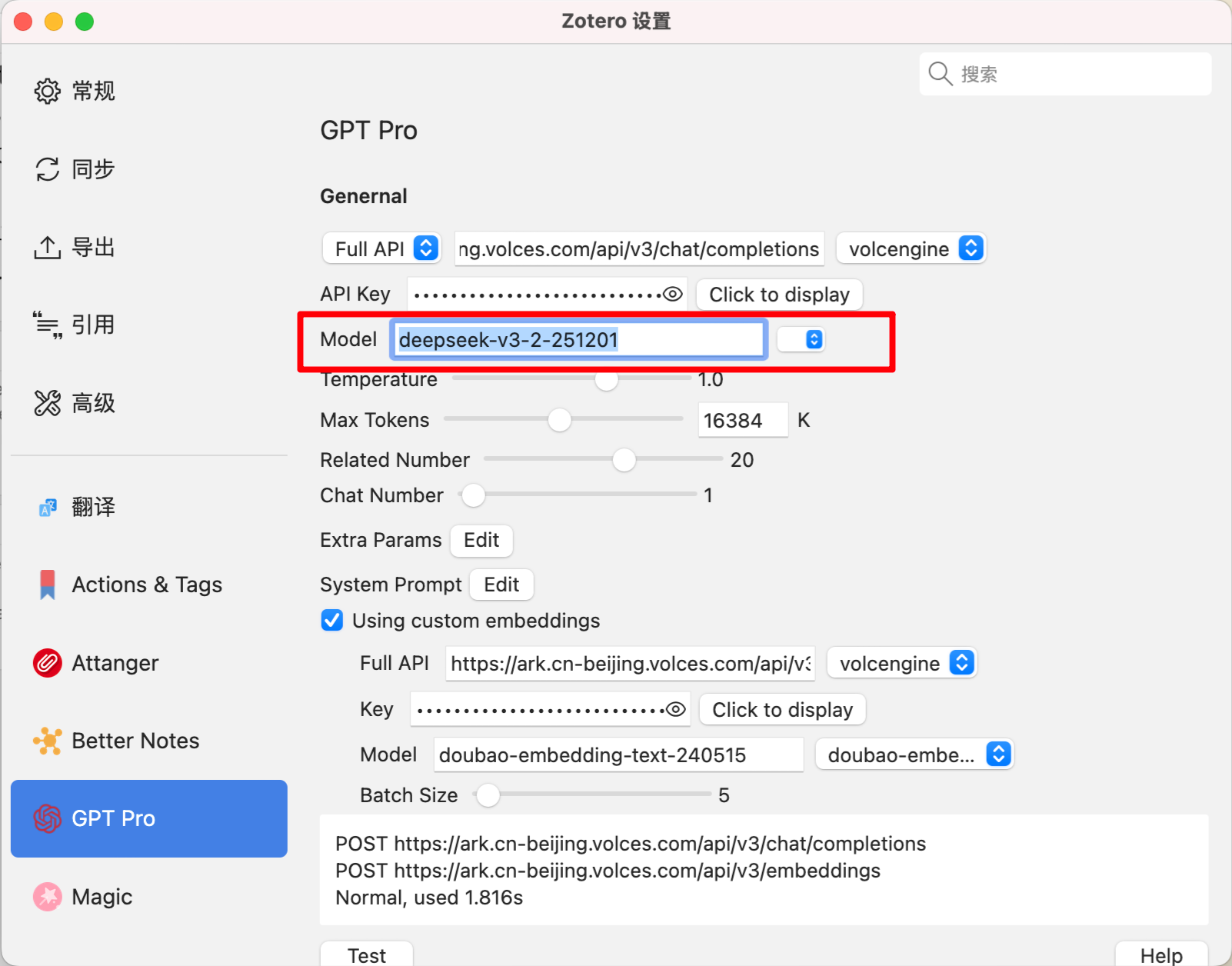
Task: Click the embedding Model name field
Action: (x=618, y=754)
